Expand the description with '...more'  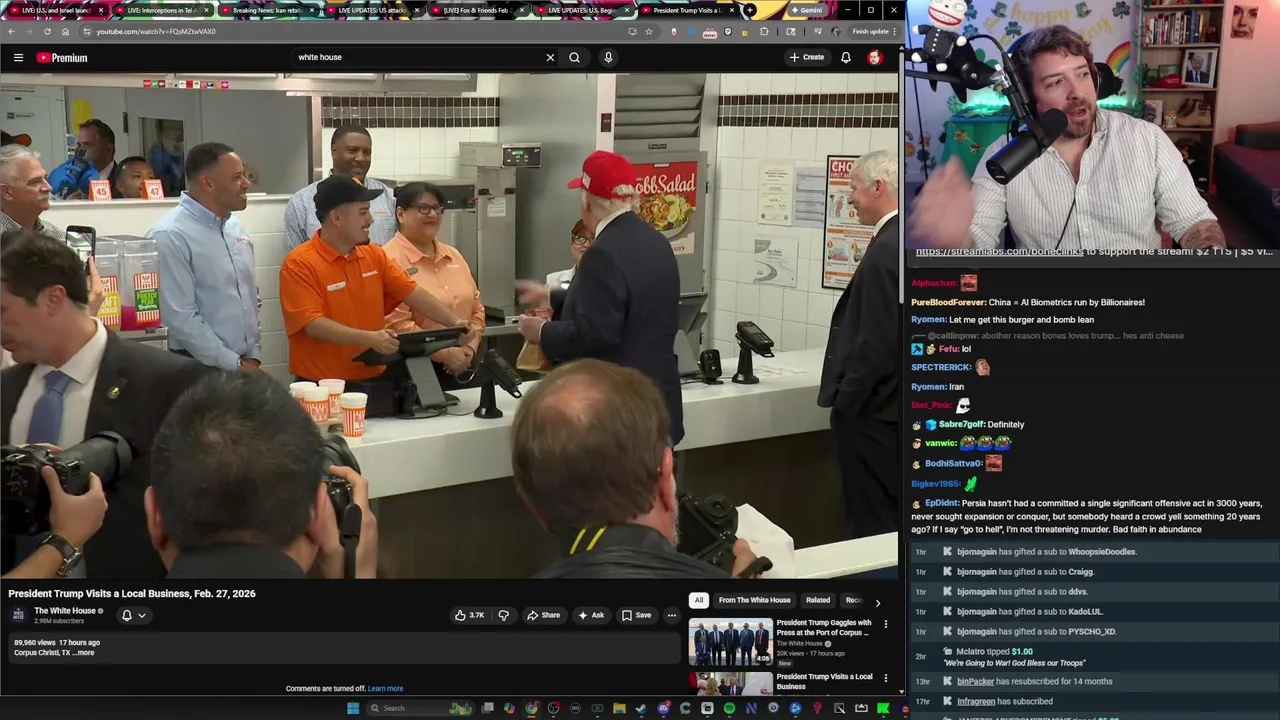point(84,653)
